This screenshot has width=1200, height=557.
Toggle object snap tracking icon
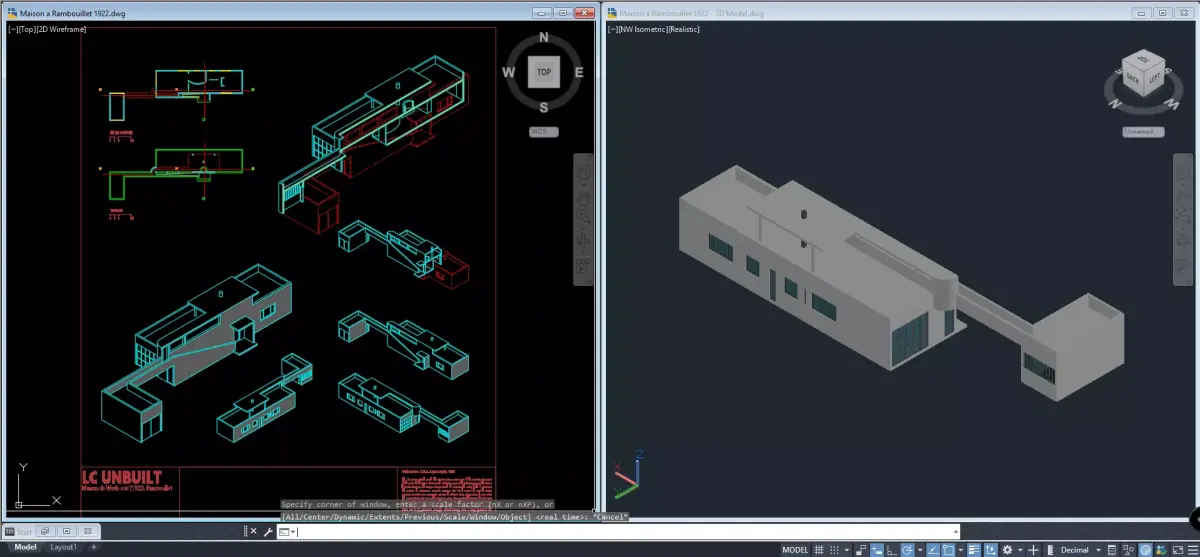point(933,549)
